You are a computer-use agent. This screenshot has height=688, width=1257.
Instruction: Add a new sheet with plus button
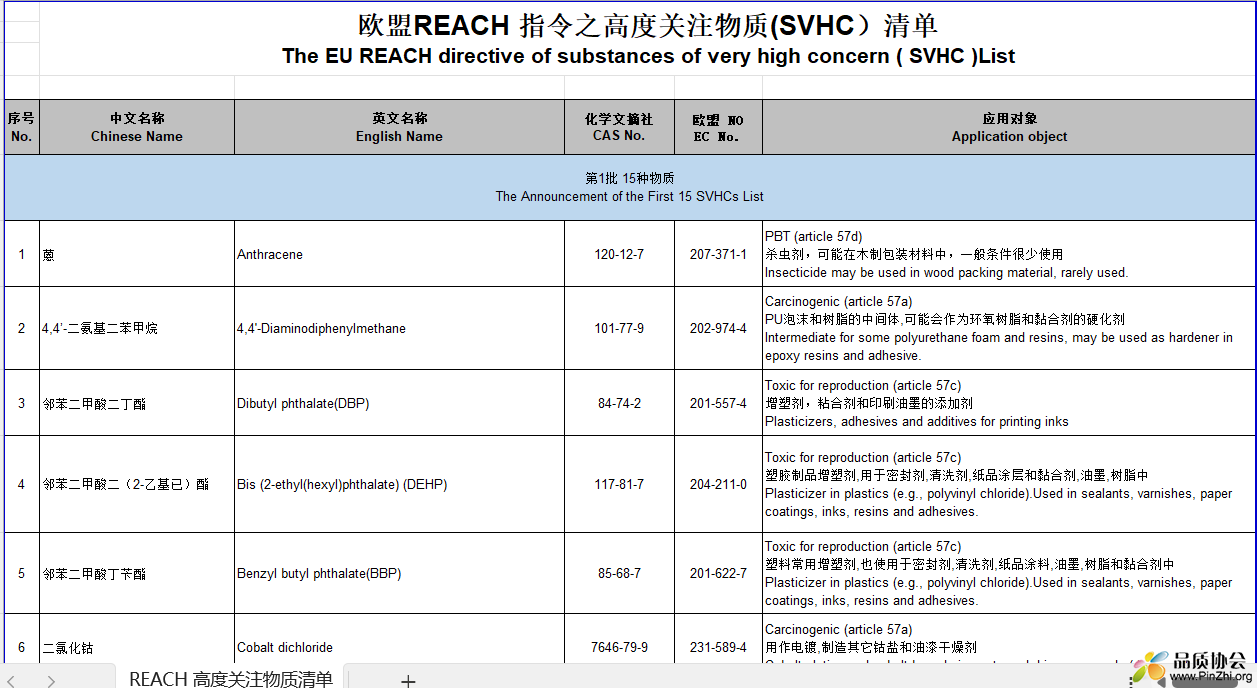tap(407, 680)
